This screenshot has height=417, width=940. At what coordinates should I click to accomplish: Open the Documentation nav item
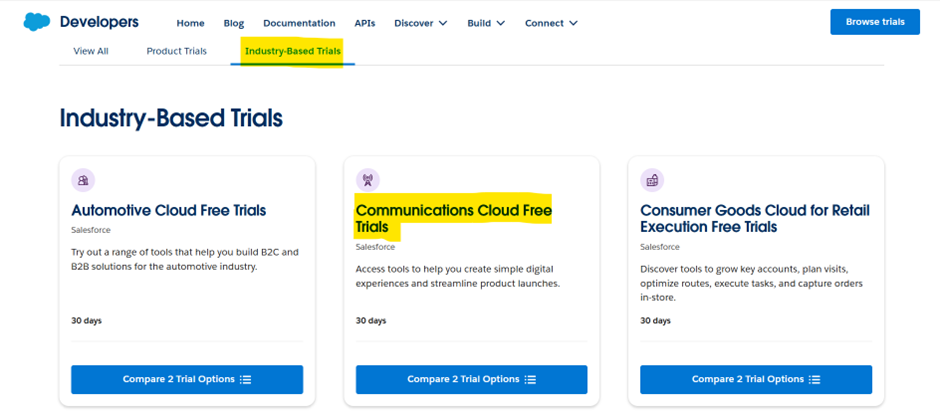click(299, 23)
